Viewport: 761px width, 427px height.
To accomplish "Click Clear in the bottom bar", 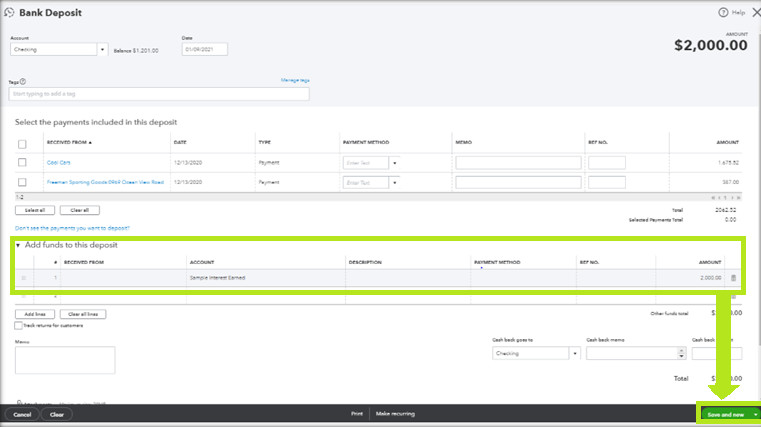I will point(57,414).
